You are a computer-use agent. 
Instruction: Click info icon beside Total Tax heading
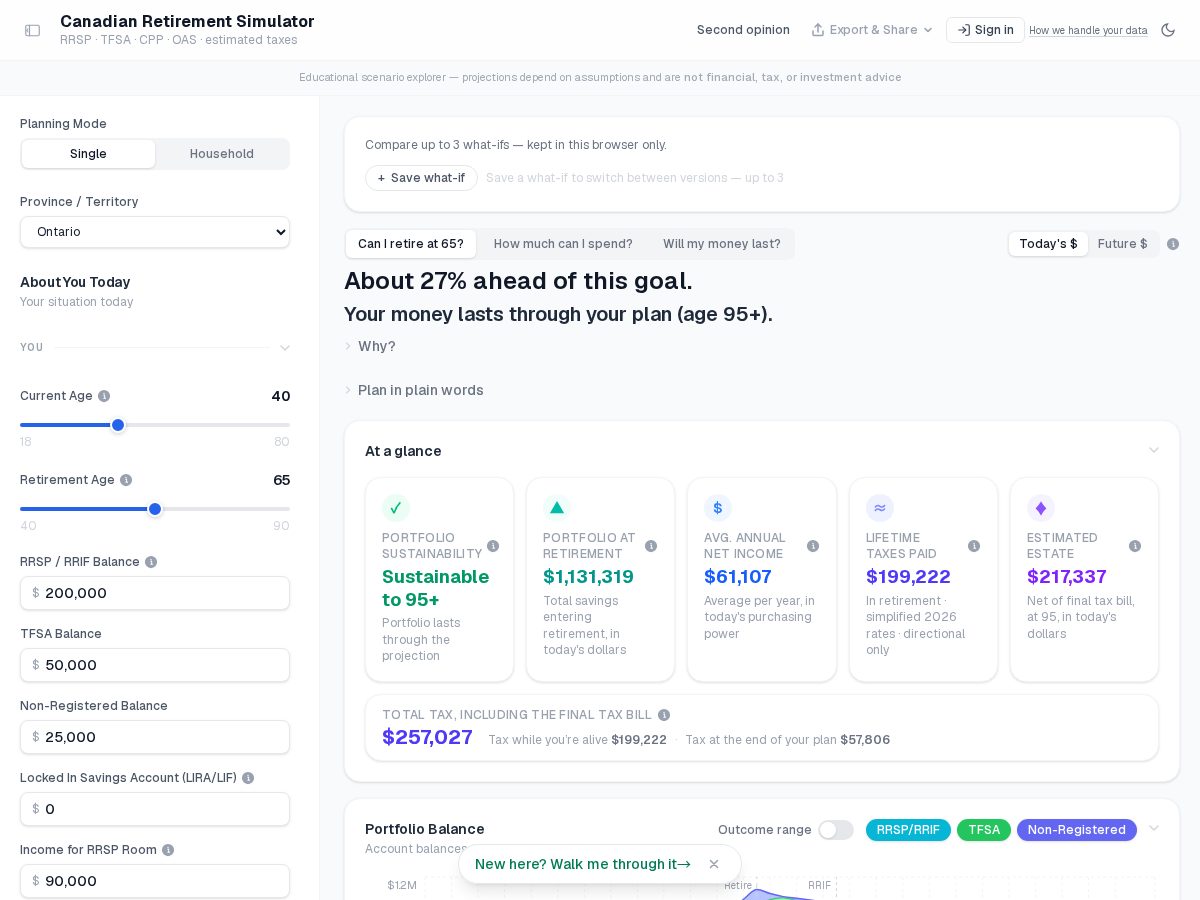664,715
